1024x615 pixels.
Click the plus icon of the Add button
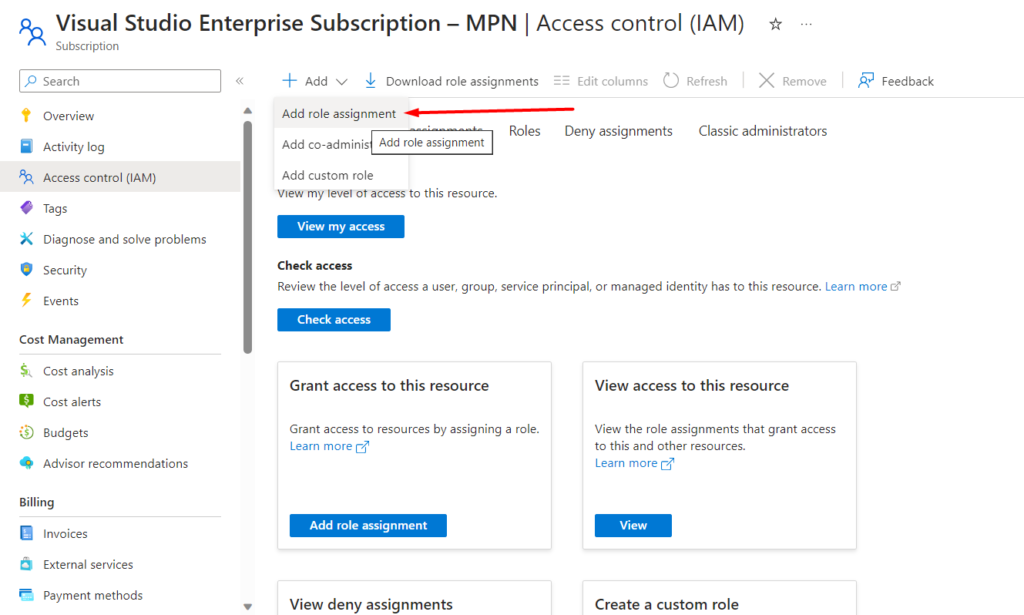(x=289, y=81)
